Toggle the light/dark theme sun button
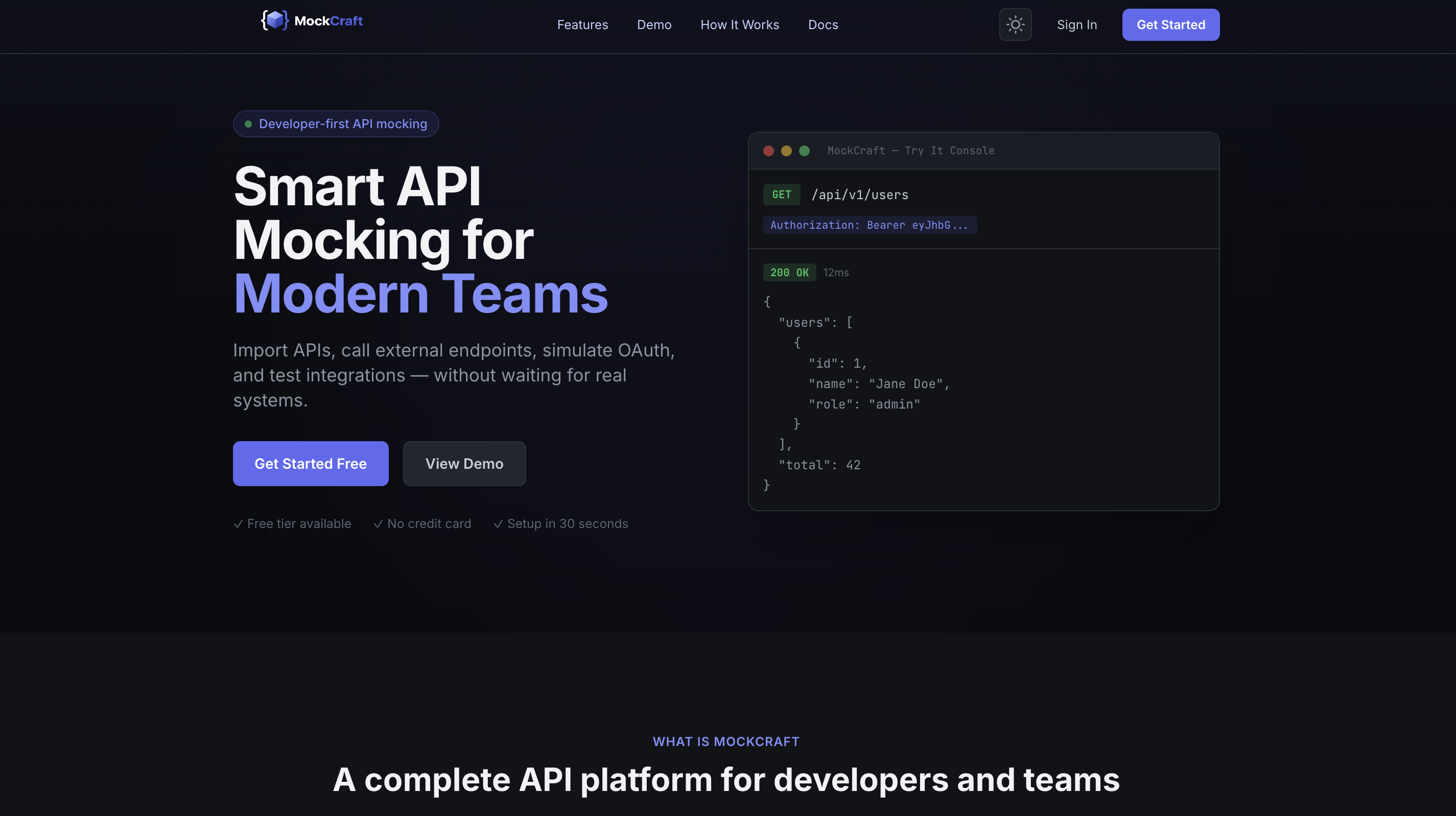Viewport: 1456px width, 816px height. pos(1015,25)
